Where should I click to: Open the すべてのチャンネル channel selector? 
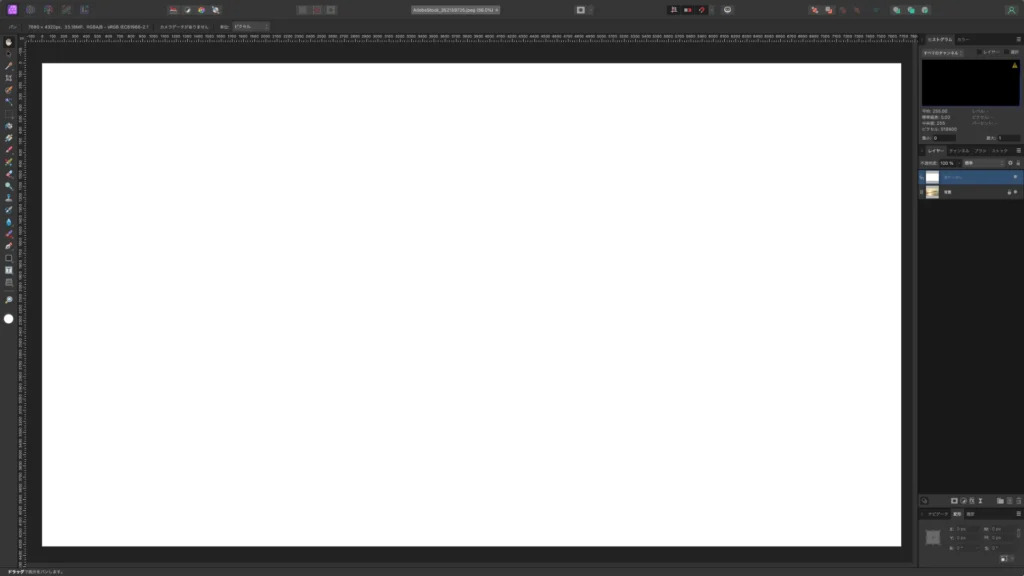[941, 52]
